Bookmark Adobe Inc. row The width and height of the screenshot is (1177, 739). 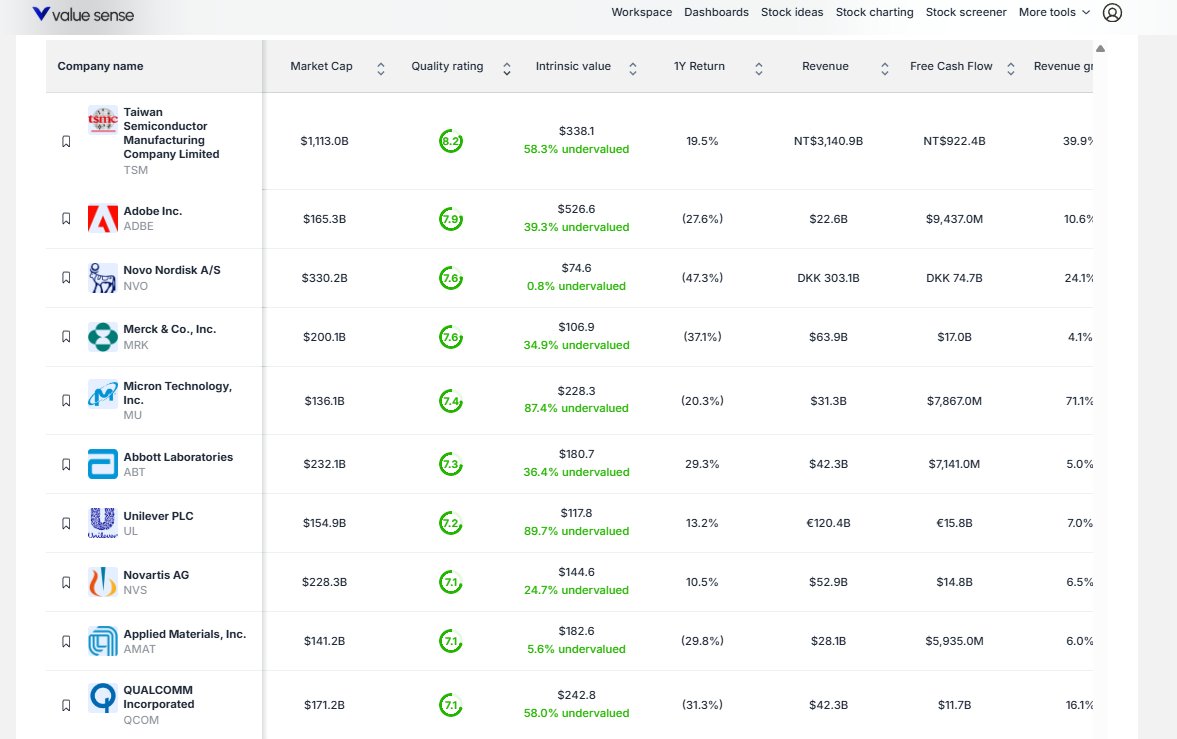click(x=66, y=219)
